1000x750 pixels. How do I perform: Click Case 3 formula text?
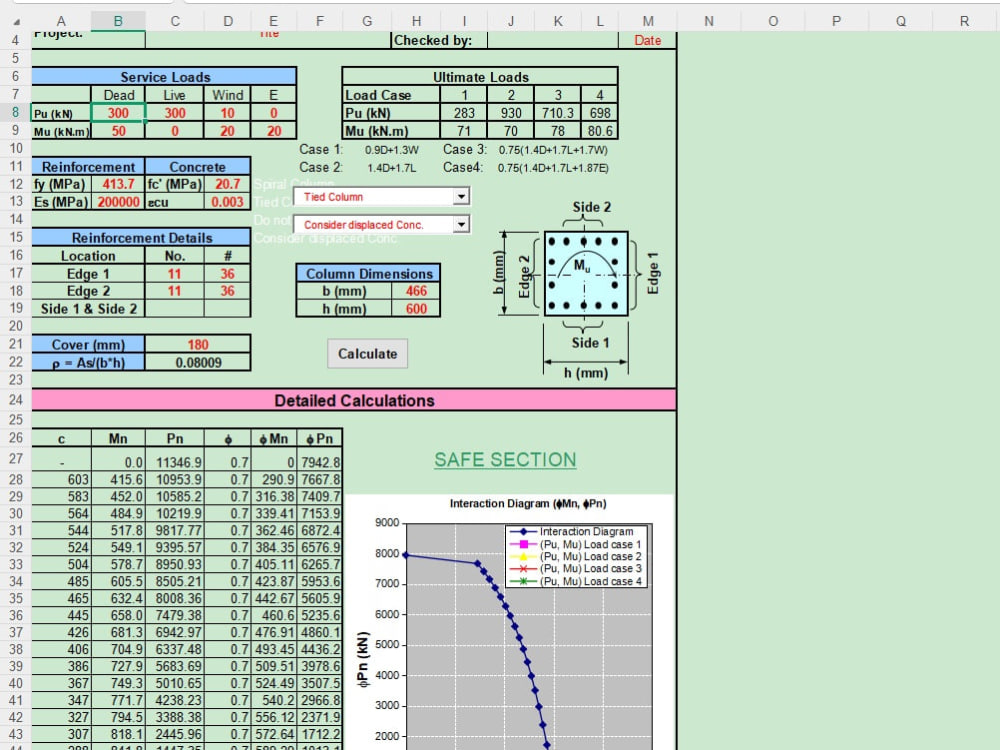(554, 150)
